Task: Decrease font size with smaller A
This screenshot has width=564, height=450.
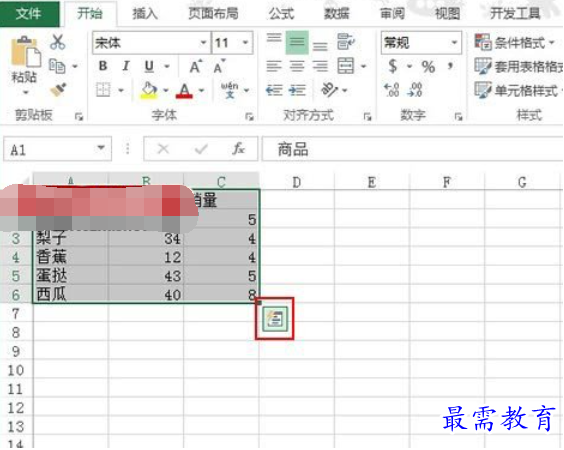Action: pos(219,66)
